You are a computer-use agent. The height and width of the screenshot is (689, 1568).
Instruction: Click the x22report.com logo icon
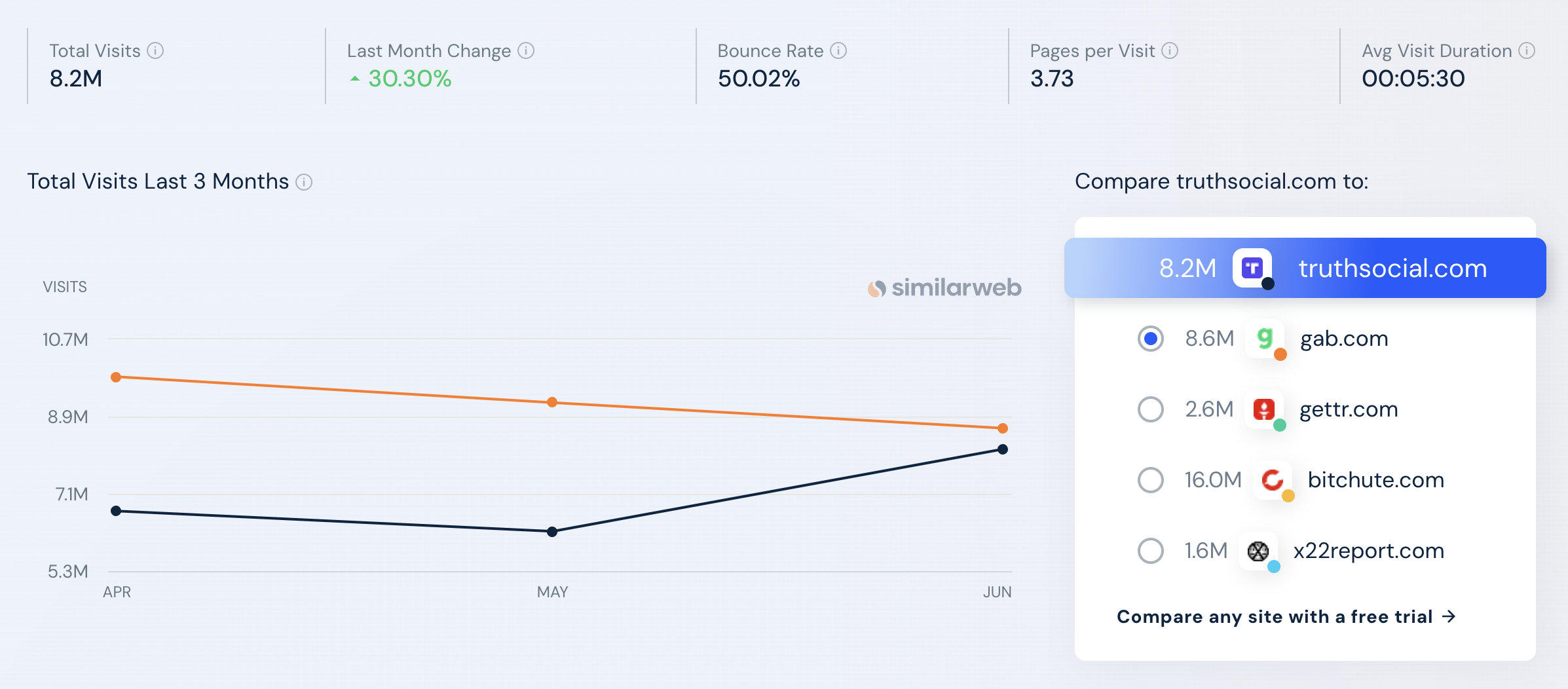click(1258, 551)
